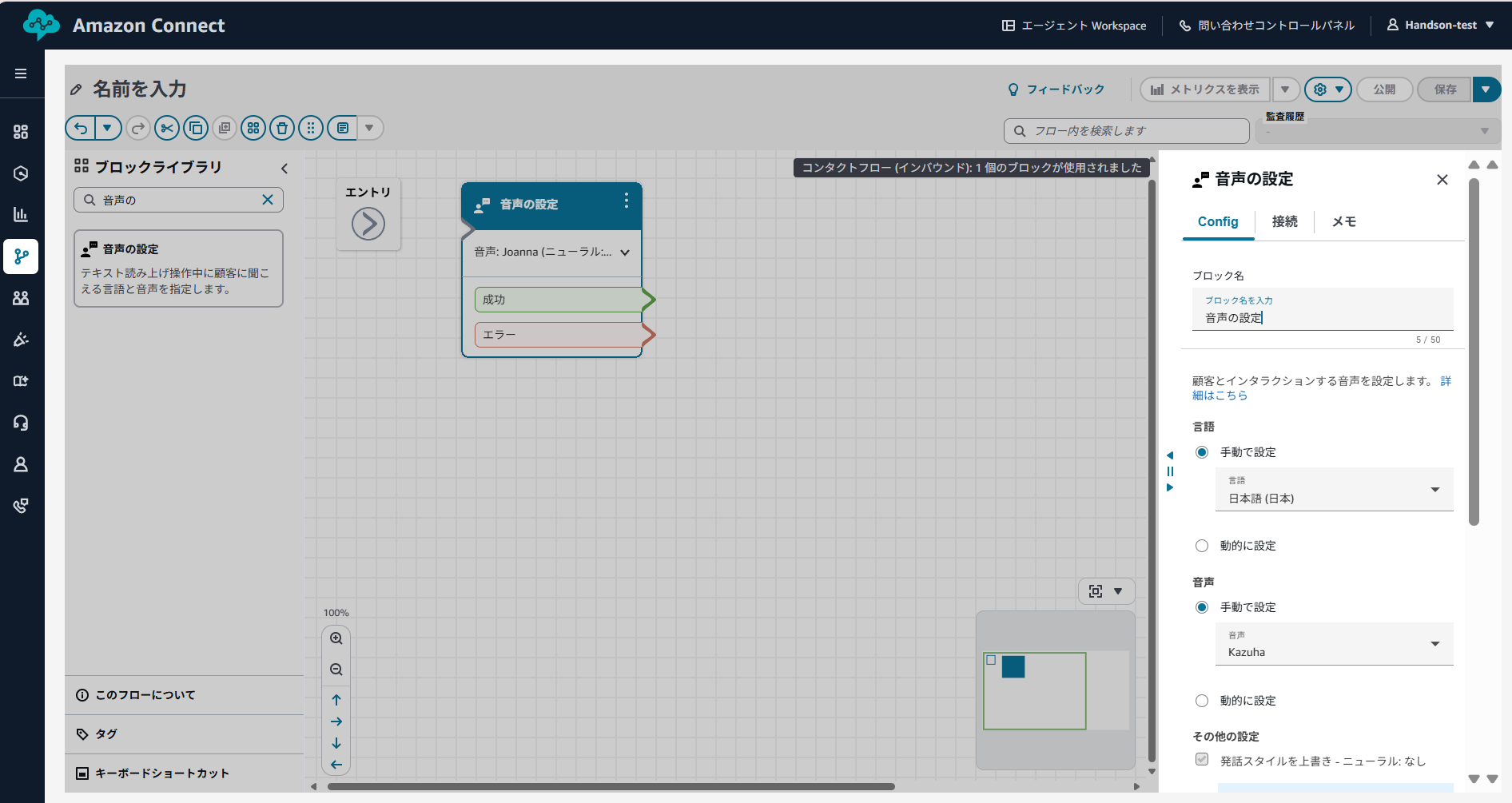Viewport: 1512px width, 803px height.
Task: Open the タグ section
Action: pos(184,734)
